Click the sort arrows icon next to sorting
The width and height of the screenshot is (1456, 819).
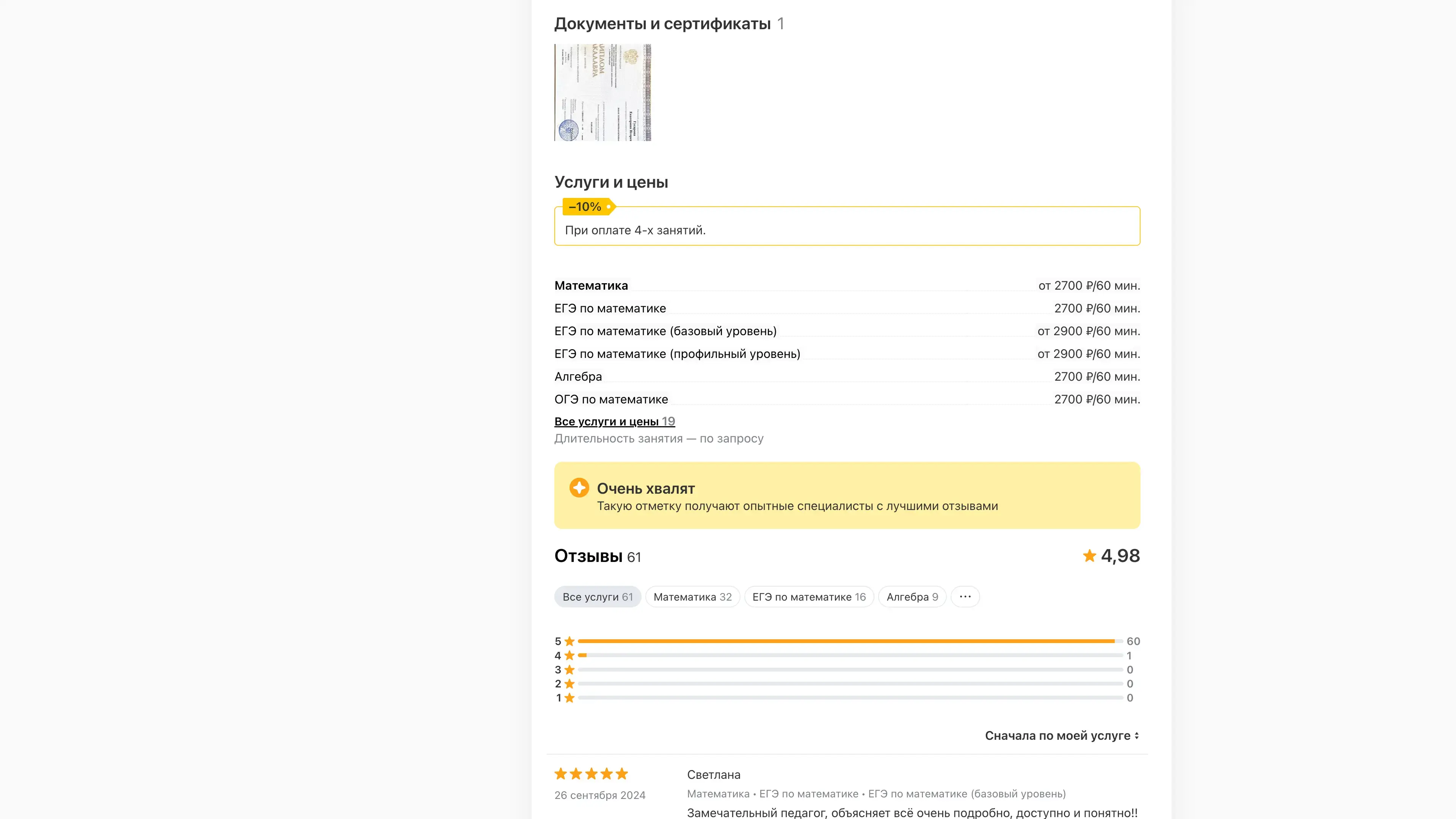1137,736
